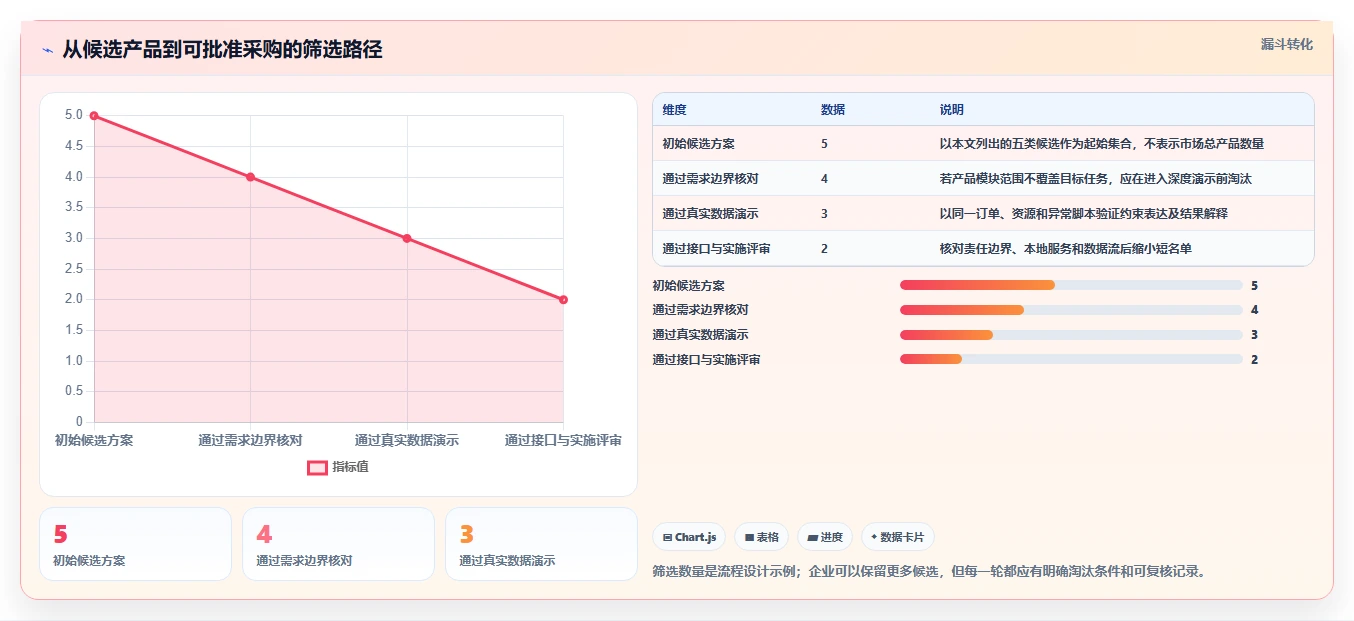The image size is (1354, 621).
Task: Click the star icon in 数据卡片 chip
Action: tap(874, 537)
